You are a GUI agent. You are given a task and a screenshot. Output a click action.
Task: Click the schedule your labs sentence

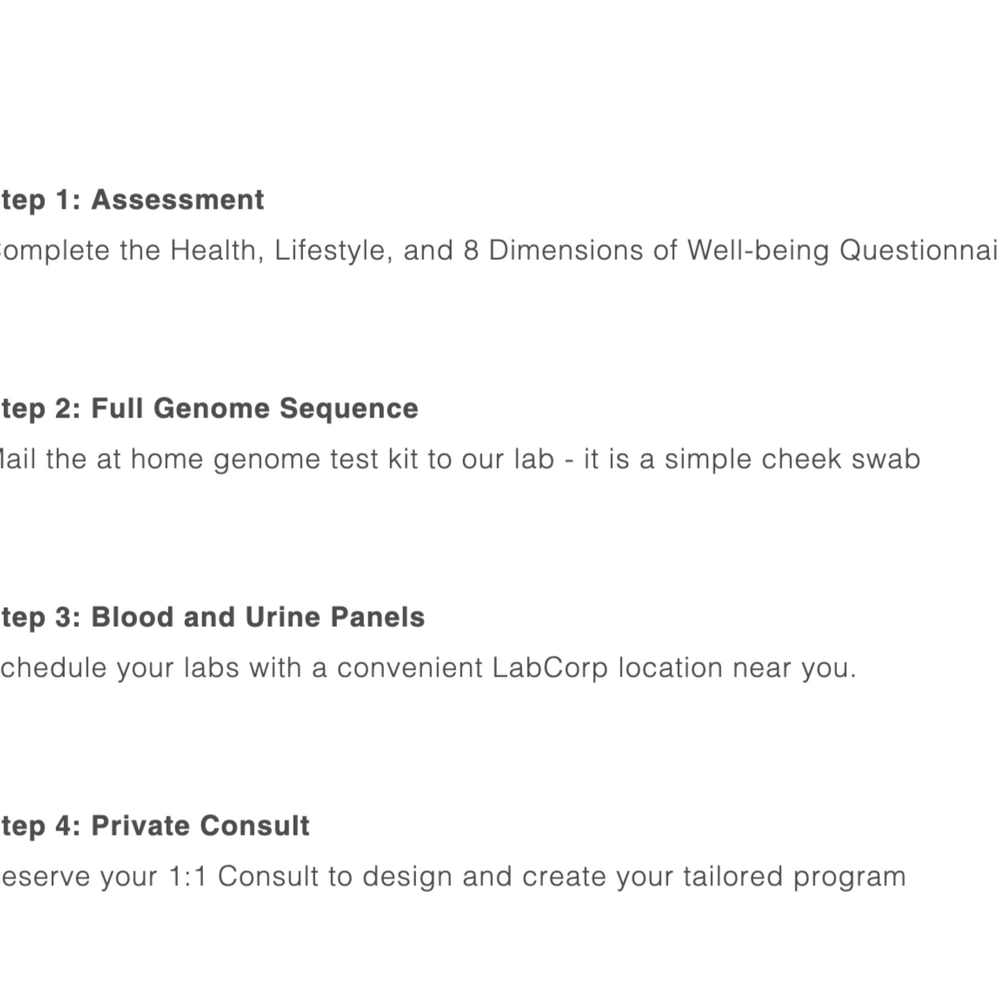pyautogui.click(x=428, y=668)
